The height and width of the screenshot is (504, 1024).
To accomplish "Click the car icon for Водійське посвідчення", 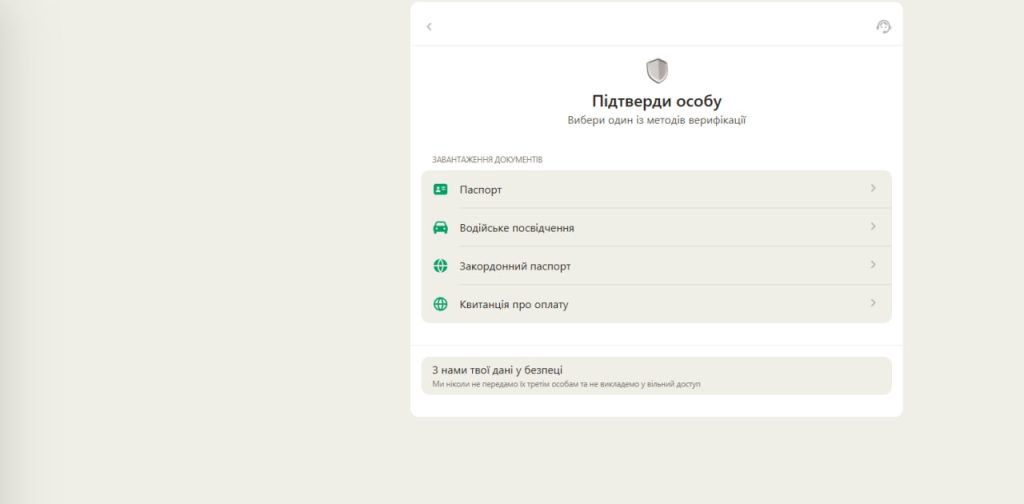I will (440, 227).
